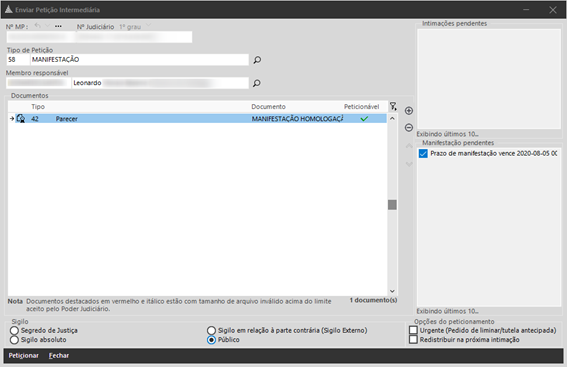Select Sigilo absoluto radio option
The width and height of the screenshot is (567, 367).
click(x=14, y=340)
